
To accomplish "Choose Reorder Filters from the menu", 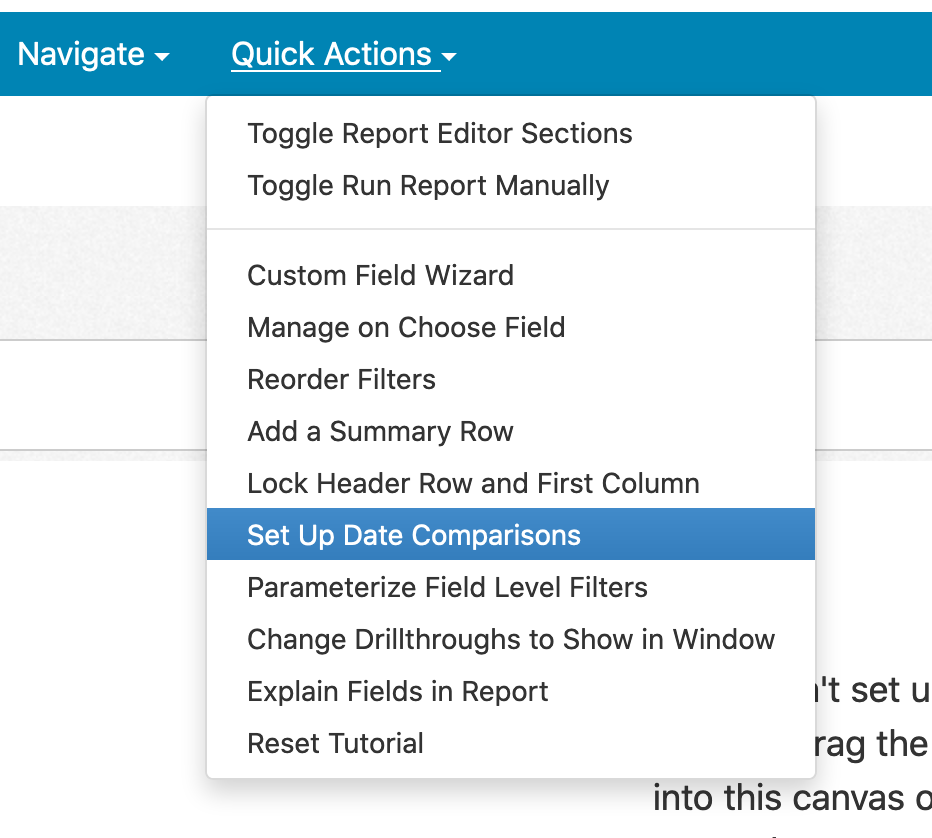I will pyautogui.click(x=341, y=380).
